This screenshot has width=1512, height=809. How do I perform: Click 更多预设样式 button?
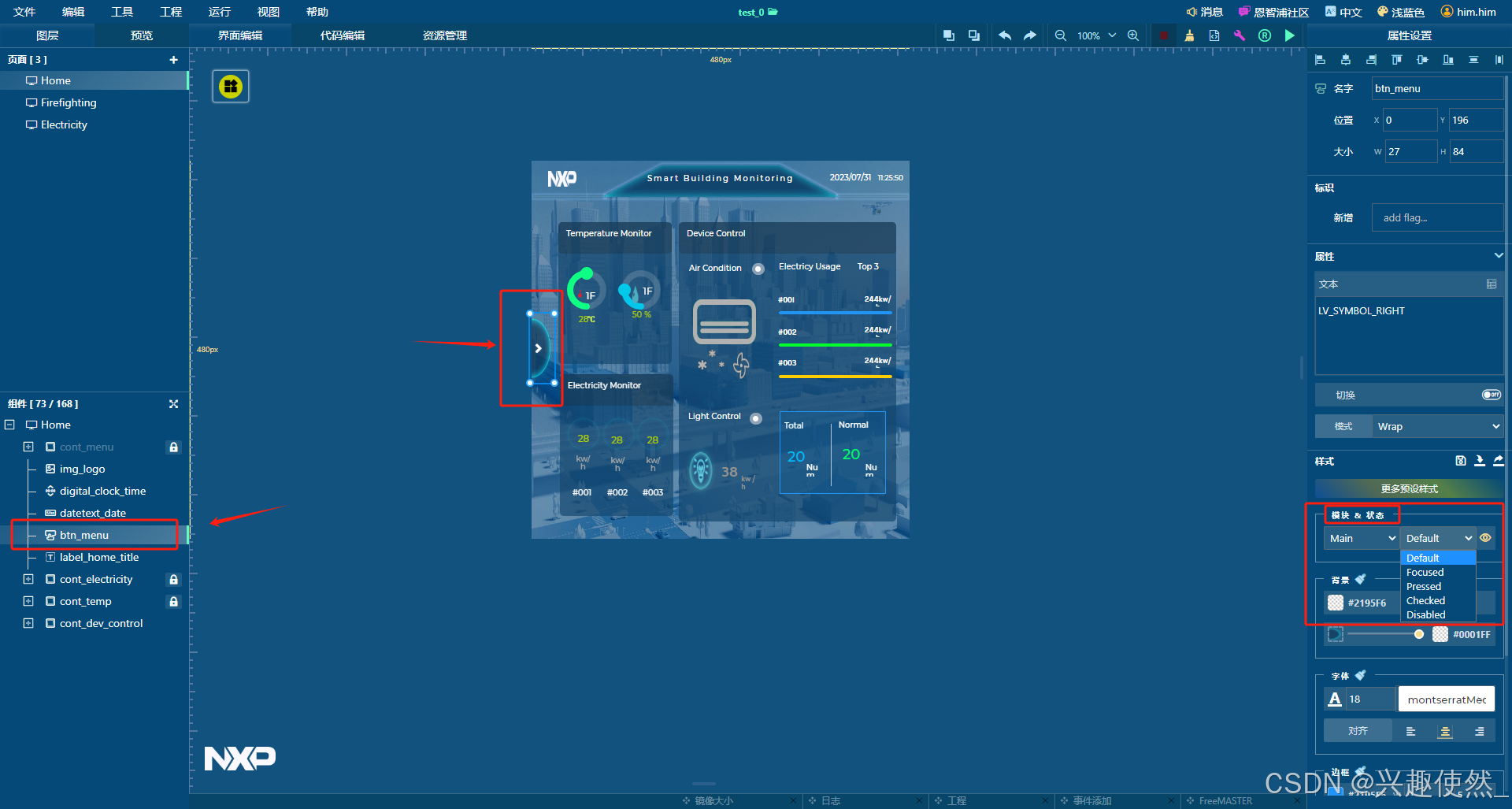coord(1409,489)
